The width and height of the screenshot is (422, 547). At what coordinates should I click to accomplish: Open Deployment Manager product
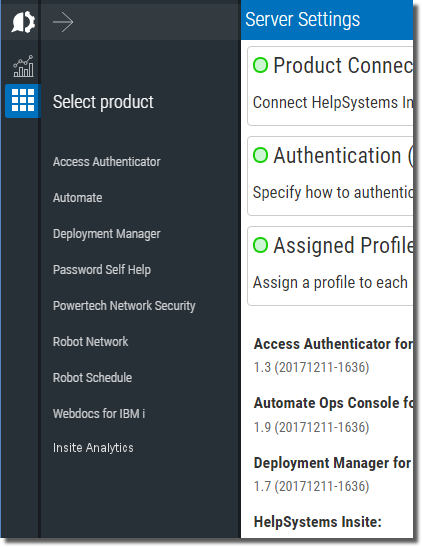(107, 234)
